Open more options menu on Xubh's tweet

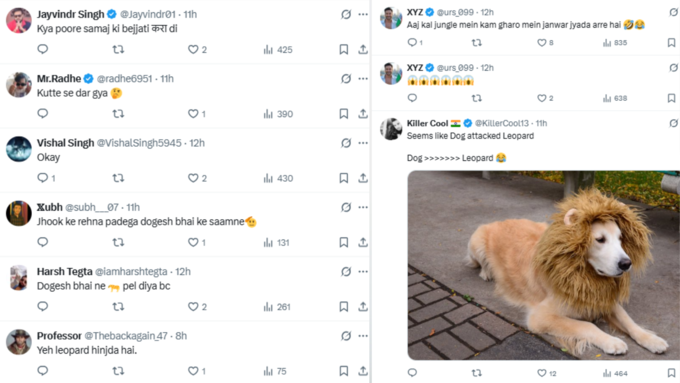363,207
